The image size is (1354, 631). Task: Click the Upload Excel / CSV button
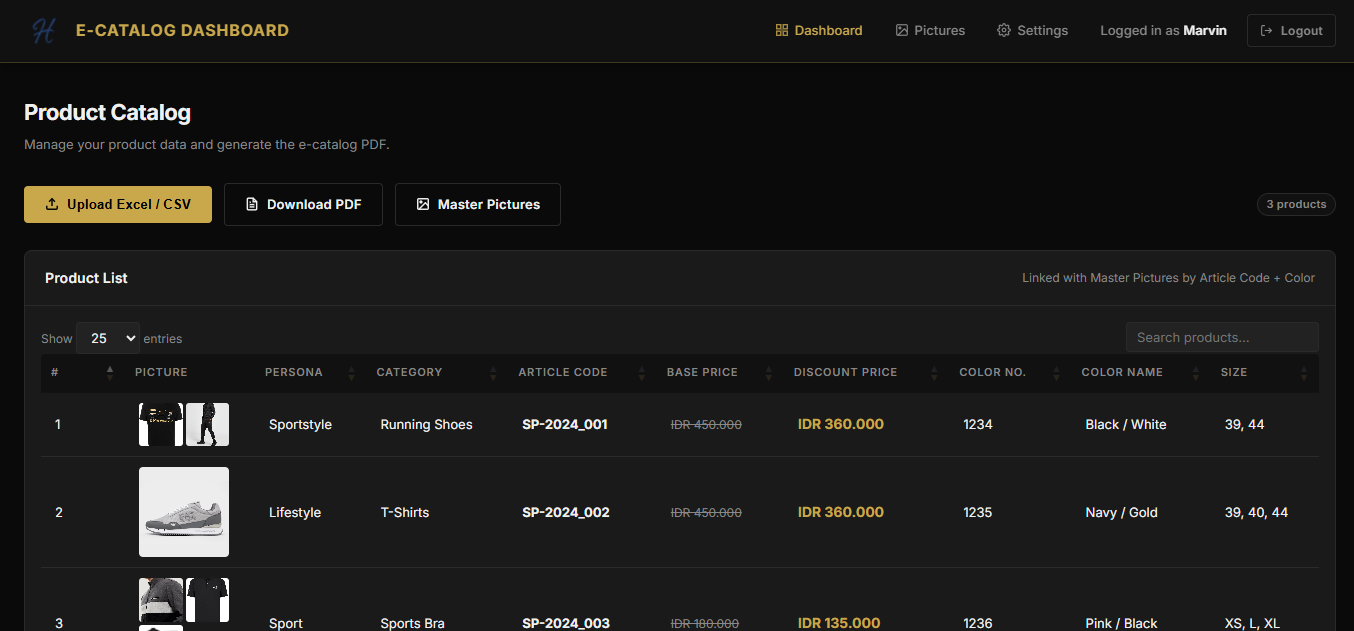(118, 204)
